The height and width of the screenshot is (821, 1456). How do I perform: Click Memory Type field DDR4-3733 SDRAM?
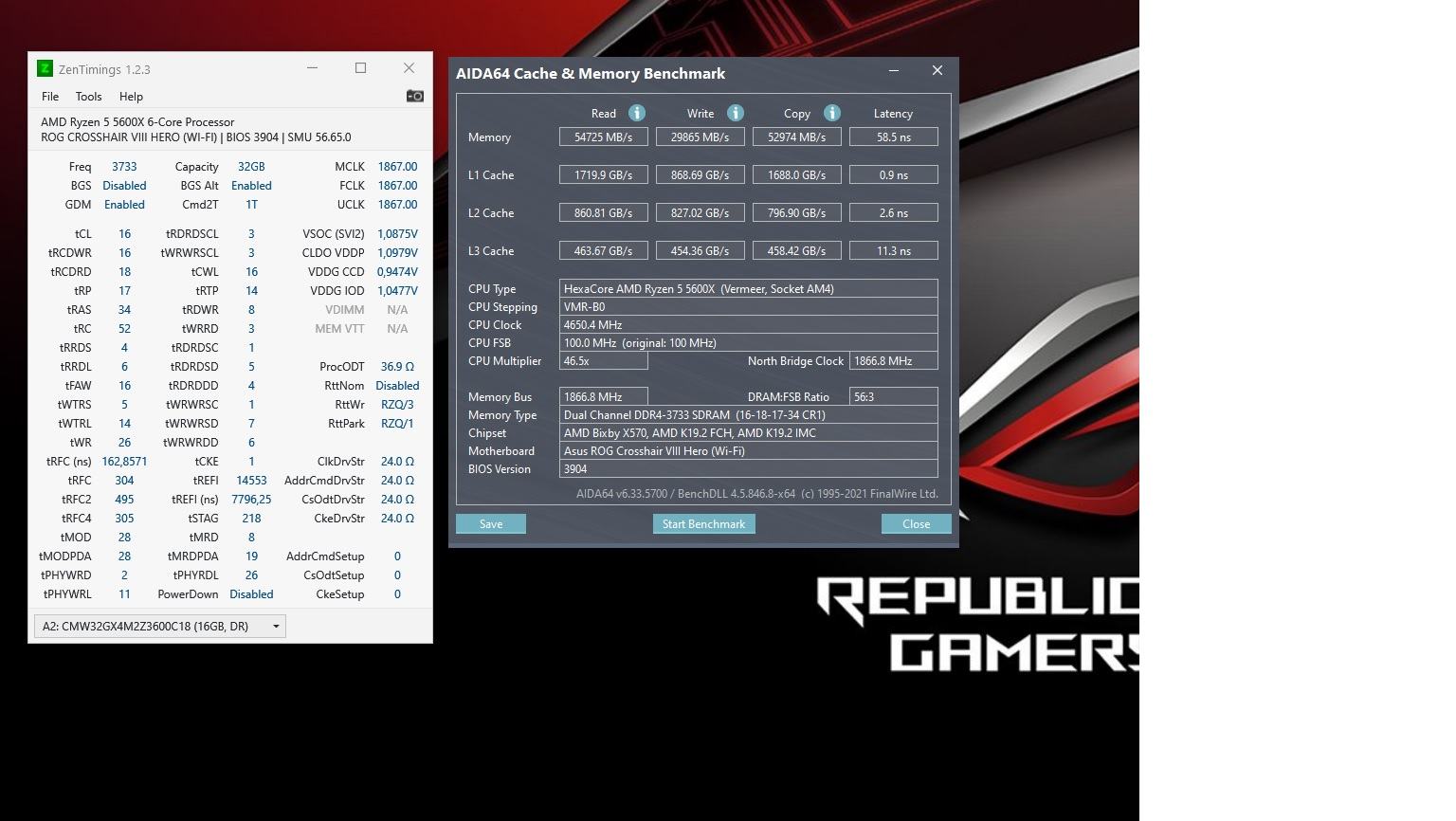(x=749, y=415)
